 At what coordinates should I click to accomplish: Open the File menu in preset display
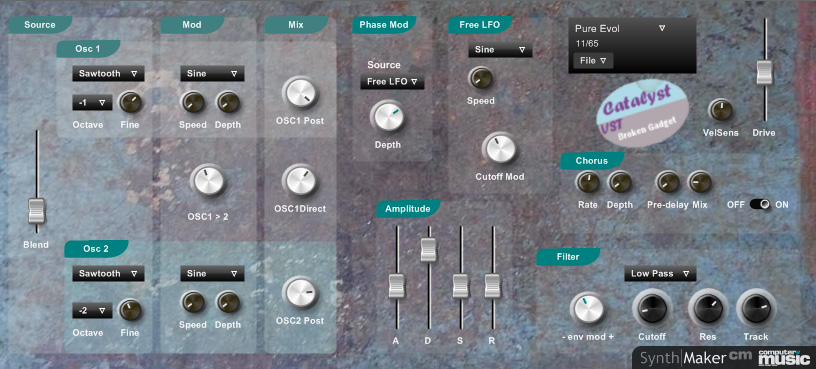(x=593, y=61)
